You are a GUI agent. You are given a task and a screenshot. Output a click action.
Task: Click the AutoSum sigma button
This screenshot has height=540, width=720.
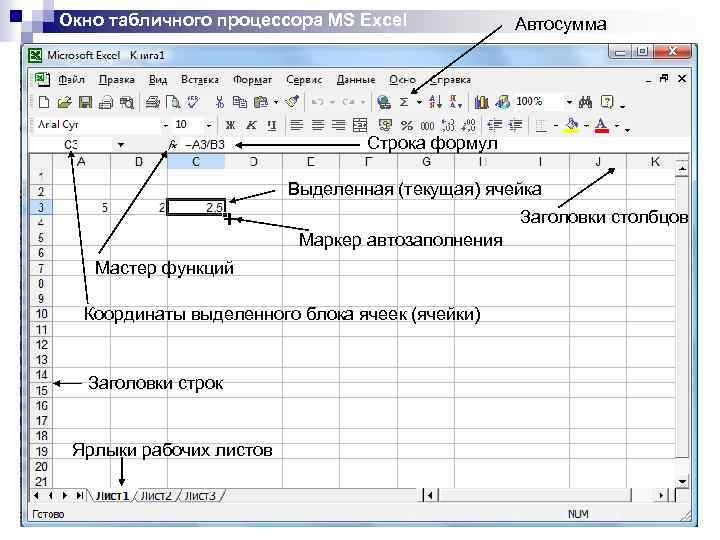[x=404, y=102]
